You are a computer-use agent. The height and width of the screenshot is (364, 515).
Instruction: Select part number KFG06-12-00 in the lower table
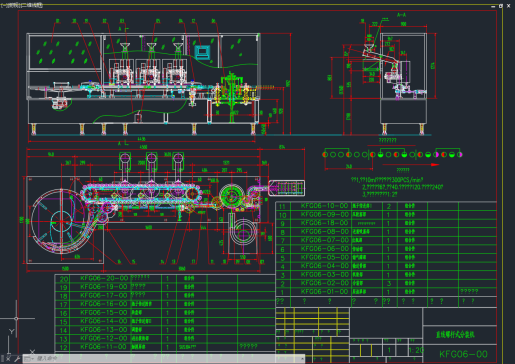pos(104,338)
